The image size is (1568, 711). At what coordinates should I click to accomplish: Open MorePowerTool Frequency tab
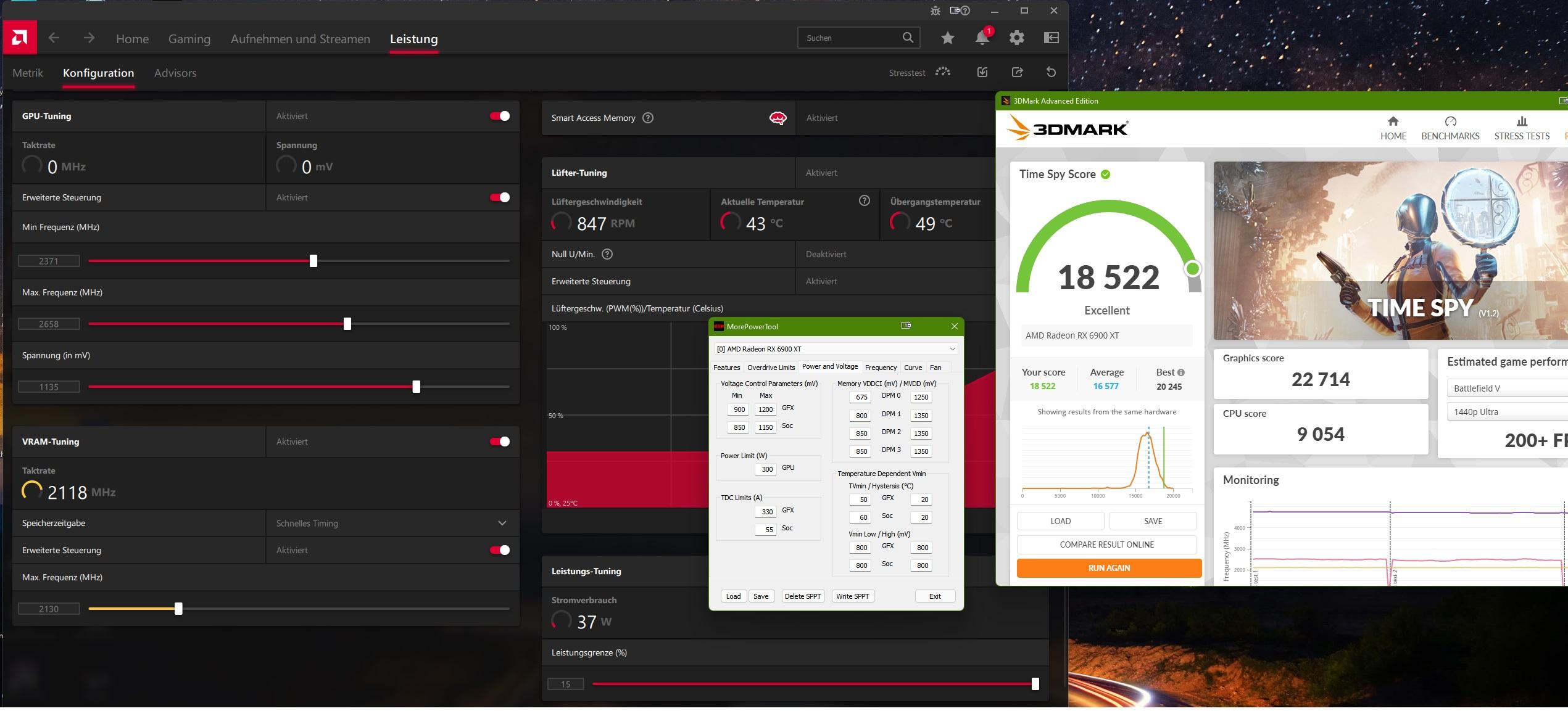881,368
